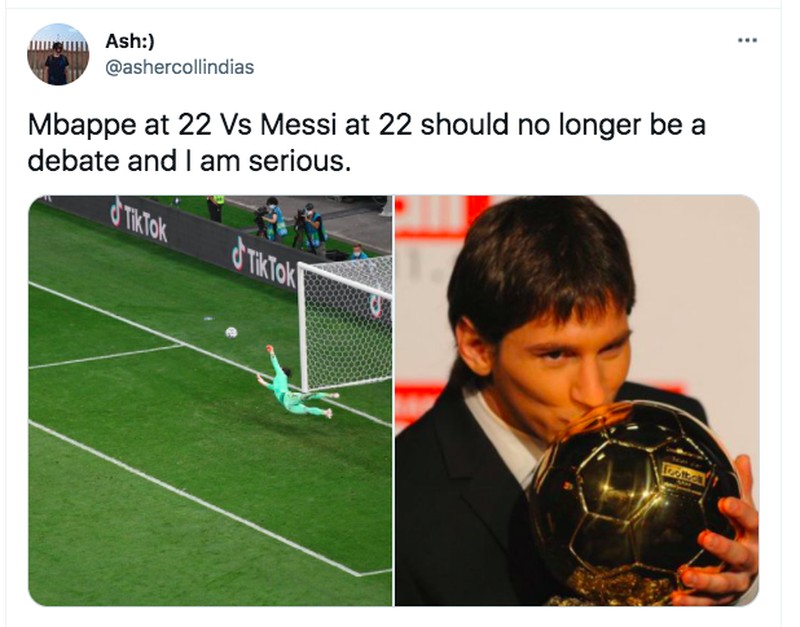Open the golden ball trophy photo
The image size is (800, 627).
pyautogui.click(x=576, y=400)
